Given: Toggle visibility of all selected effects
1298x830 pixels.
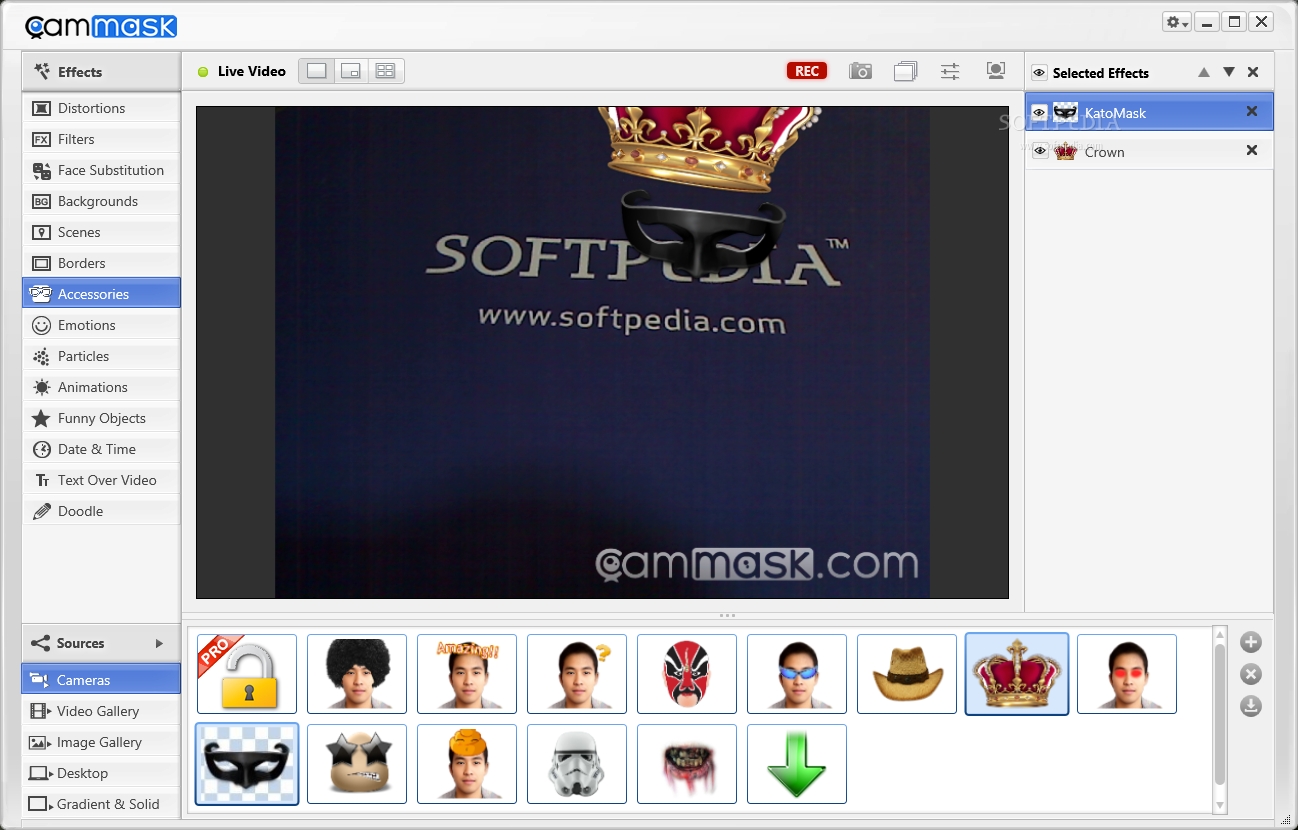Looking at the screenshot, I should [1039, 73].
